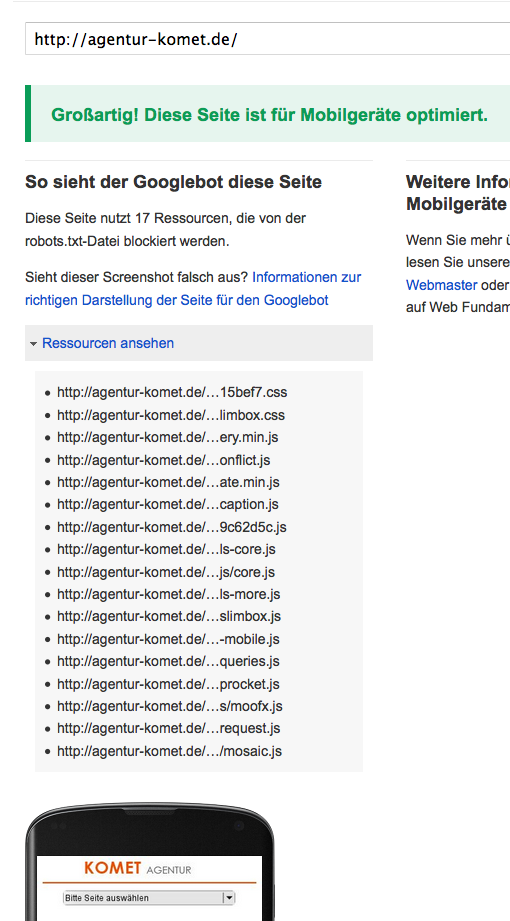Select the limbox.css resource entry
This screenshot has height=921, width=510.
pyautogui.click(x=171, y=415)
